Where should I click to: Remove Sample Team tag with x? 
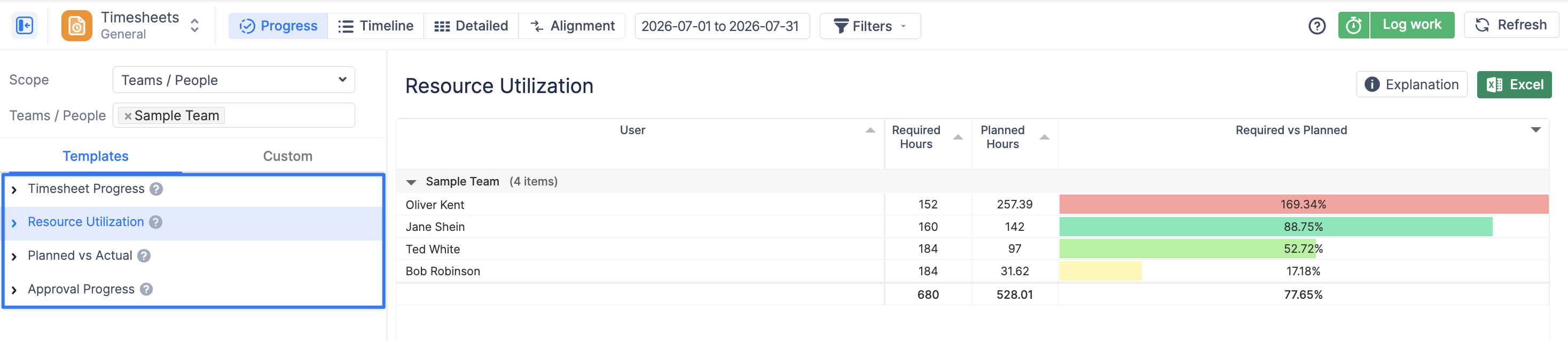click(x=128, y=115)
